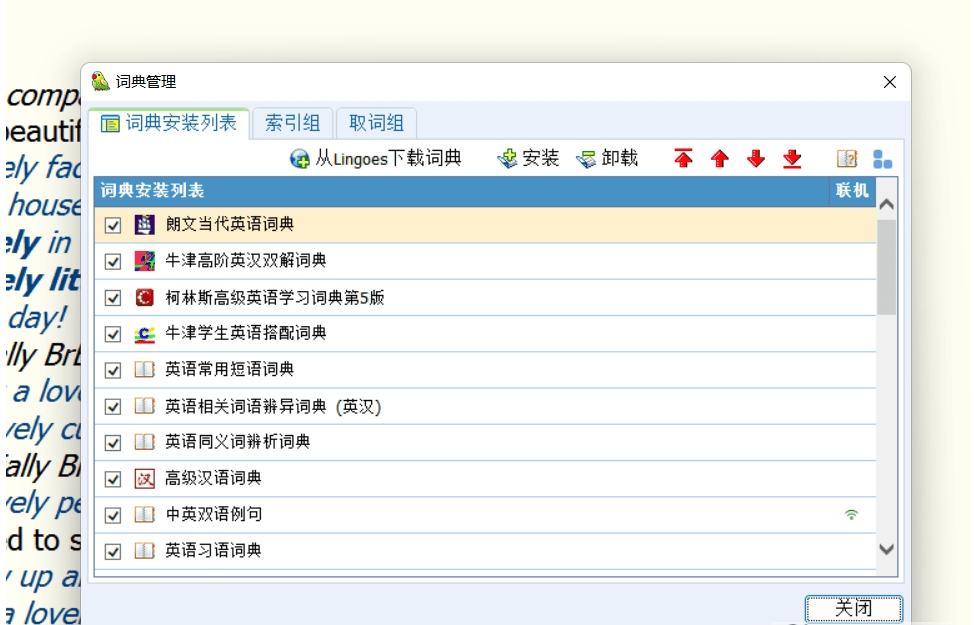This screenshot has width=974, height=625.
Task: Open dictionary properties book icon
Action: tap(847, 158)
